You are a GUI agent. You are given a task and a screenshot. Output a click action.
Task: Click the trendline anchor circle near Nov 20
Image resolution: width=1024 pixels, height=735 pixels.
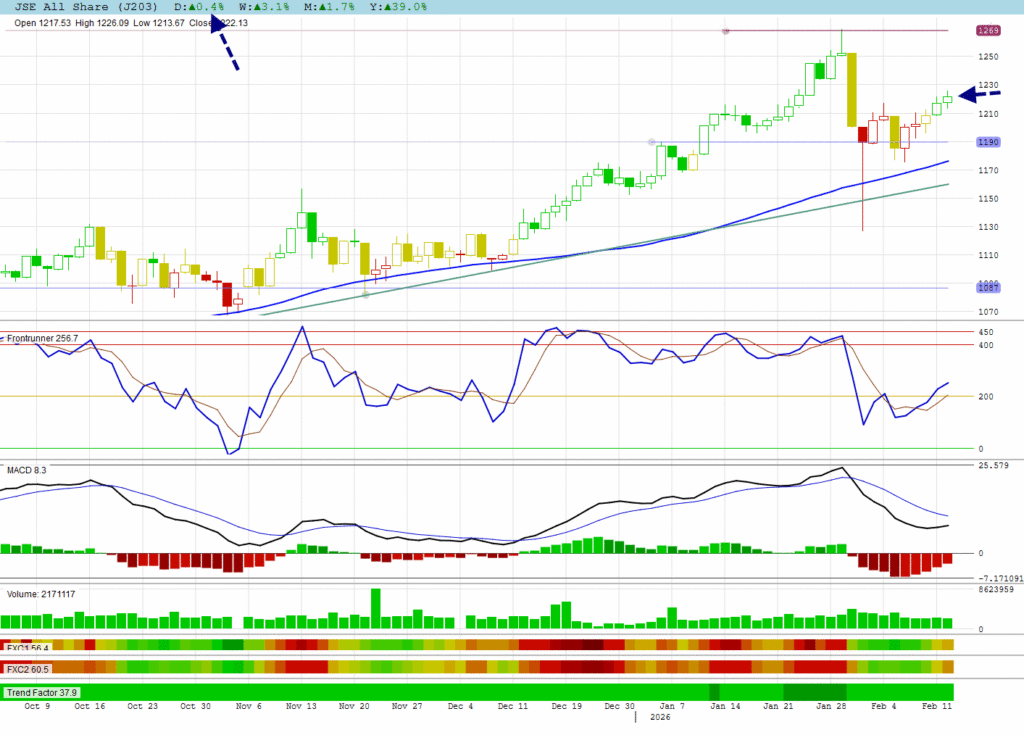point(366,295)
